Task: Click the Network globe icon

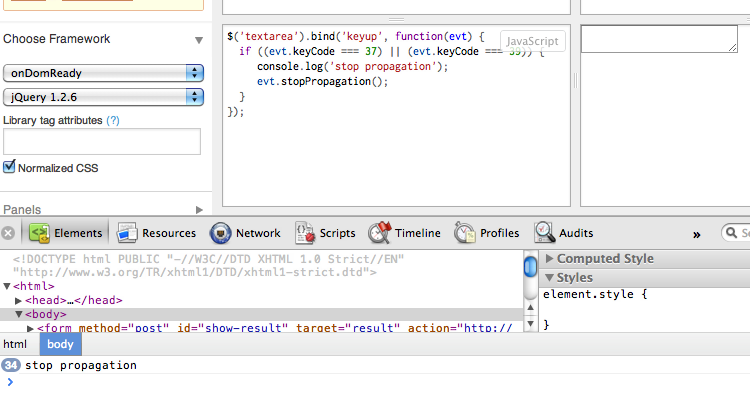Action: coord(220,233)
